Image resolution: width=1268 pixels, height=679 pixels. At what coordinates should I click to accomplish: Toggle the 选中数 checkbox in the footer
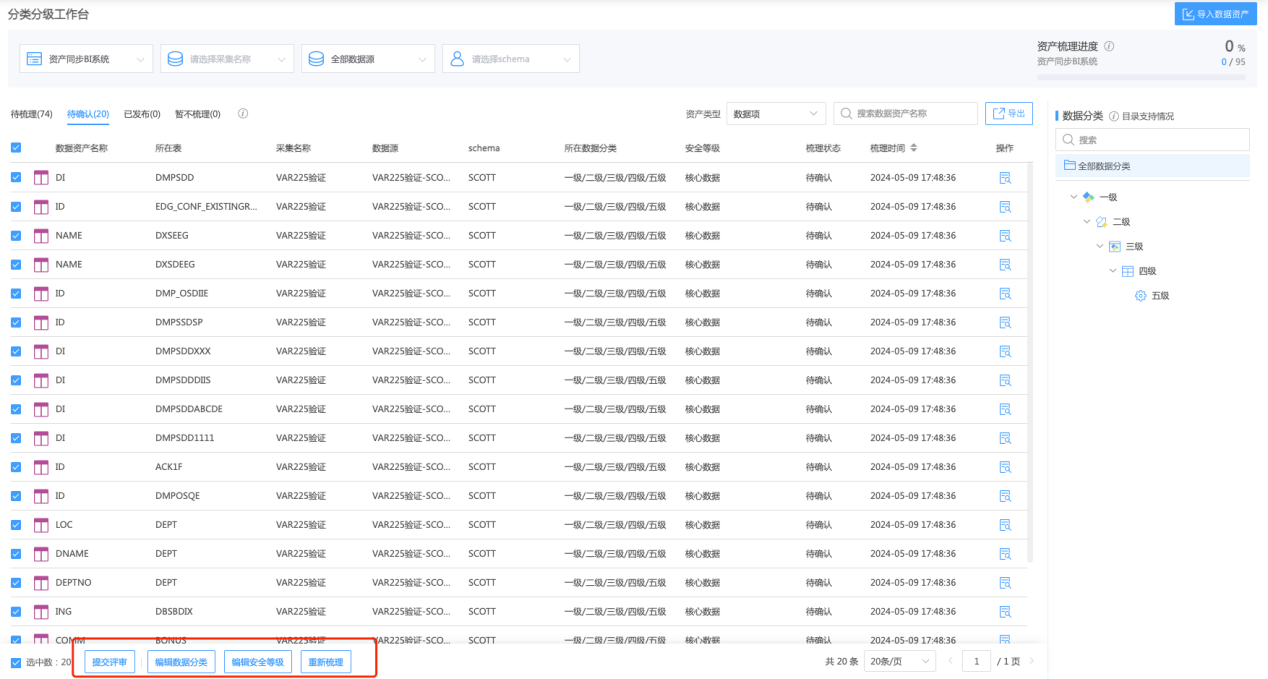[16, 662]
